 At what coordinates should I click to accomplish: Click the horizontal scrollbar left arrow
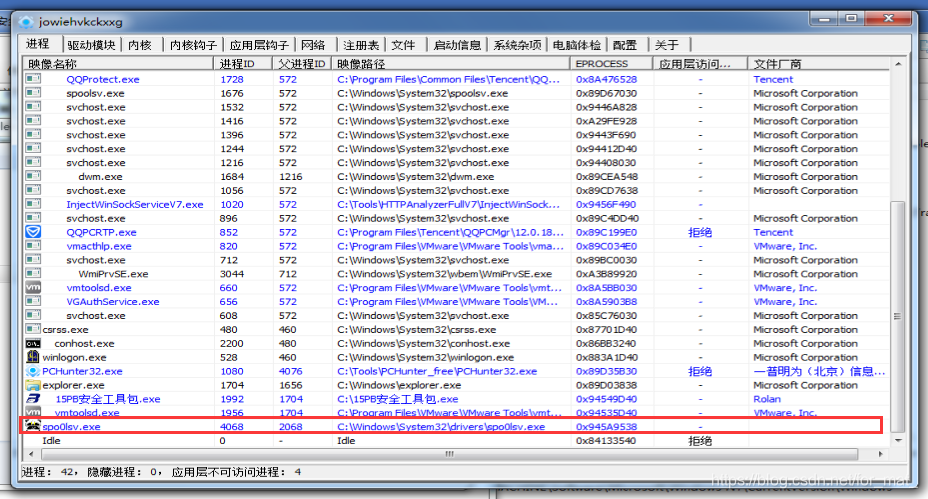point(31,454)
